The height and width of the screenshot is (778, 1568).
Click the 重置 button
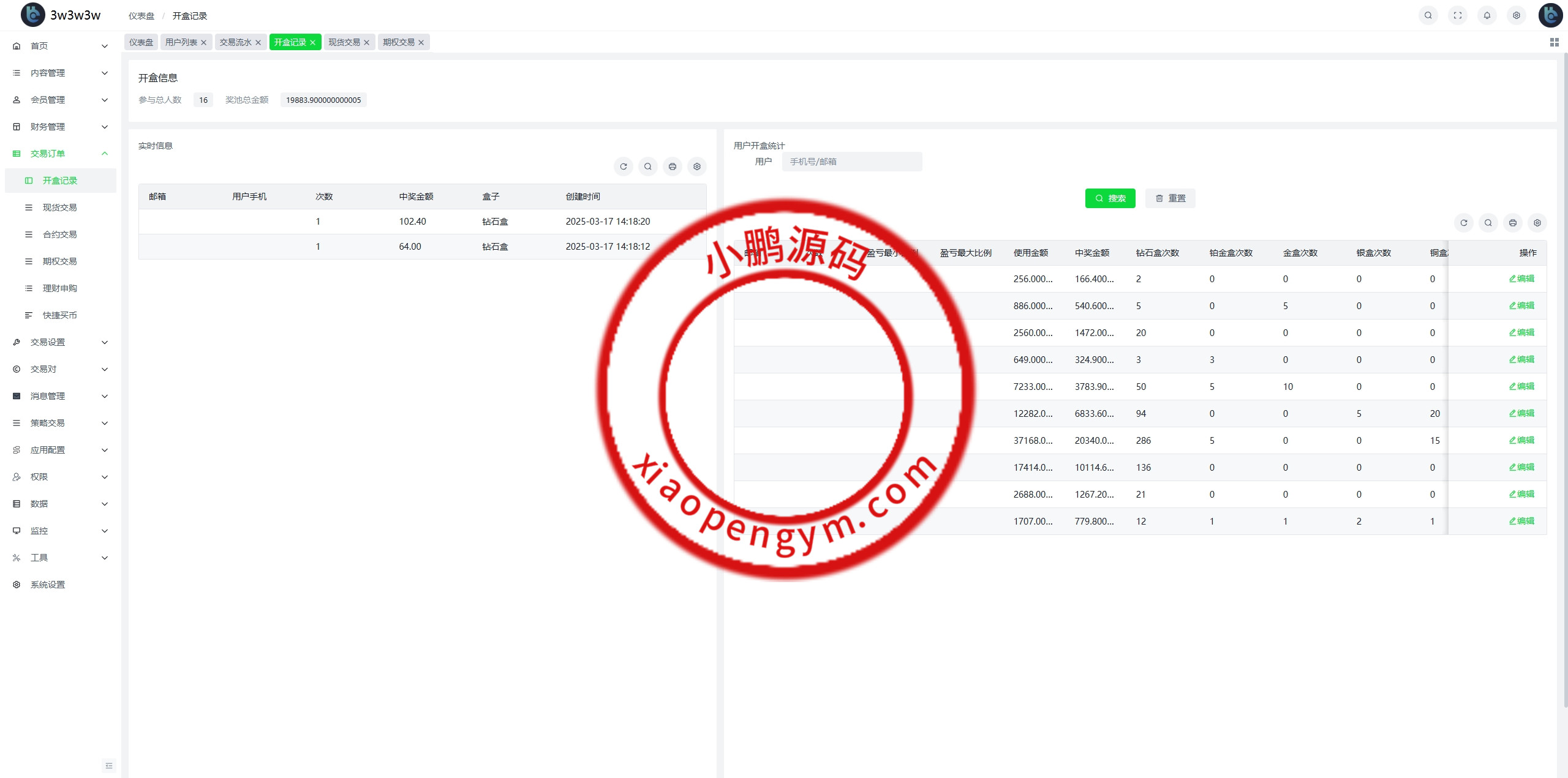[1170, 198]
